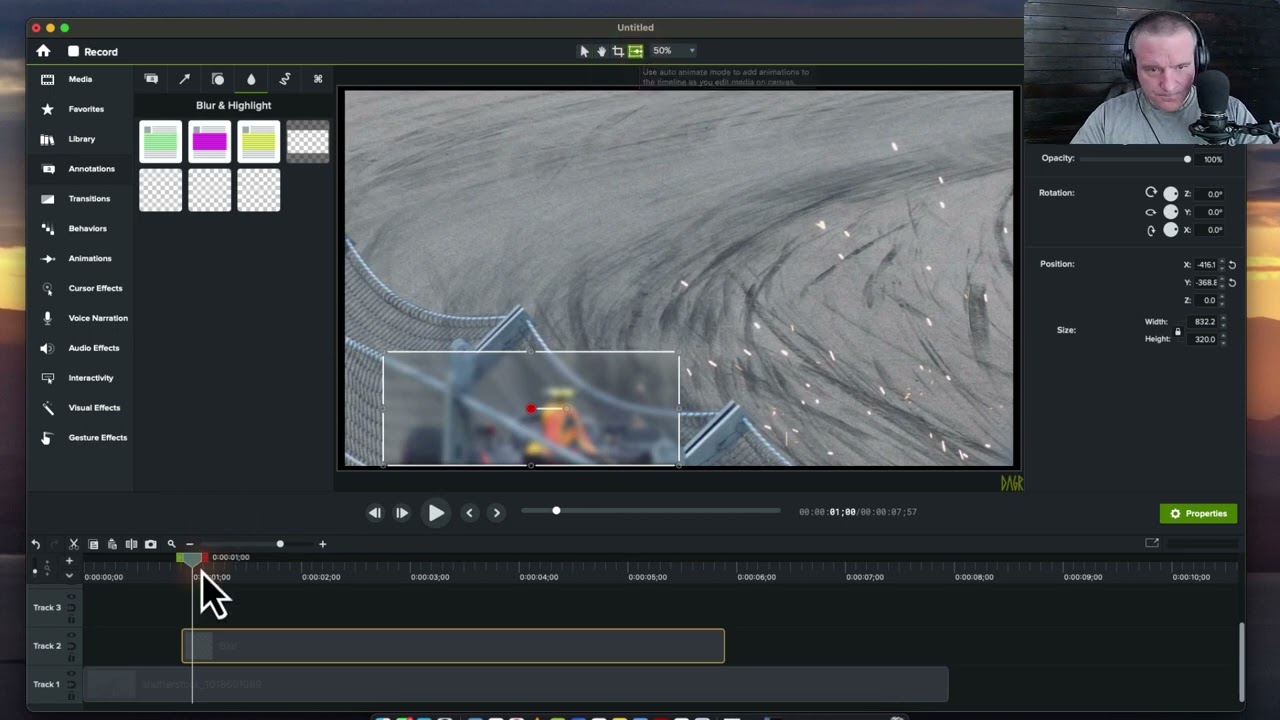Choose the yellow highlight preset
The width and height of the screenshot is (1280, 720).
click(258, 142)
